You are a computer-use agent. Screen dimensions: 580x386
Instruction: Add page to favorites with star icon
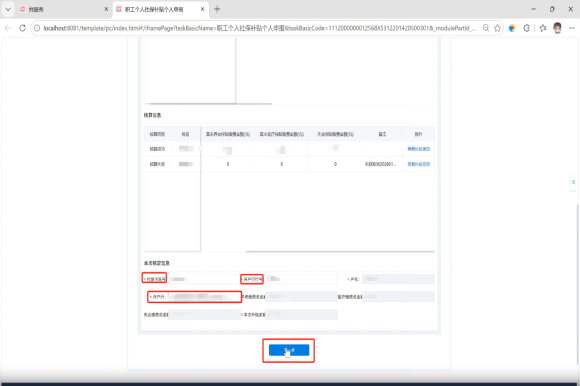[x=498, y=28]
